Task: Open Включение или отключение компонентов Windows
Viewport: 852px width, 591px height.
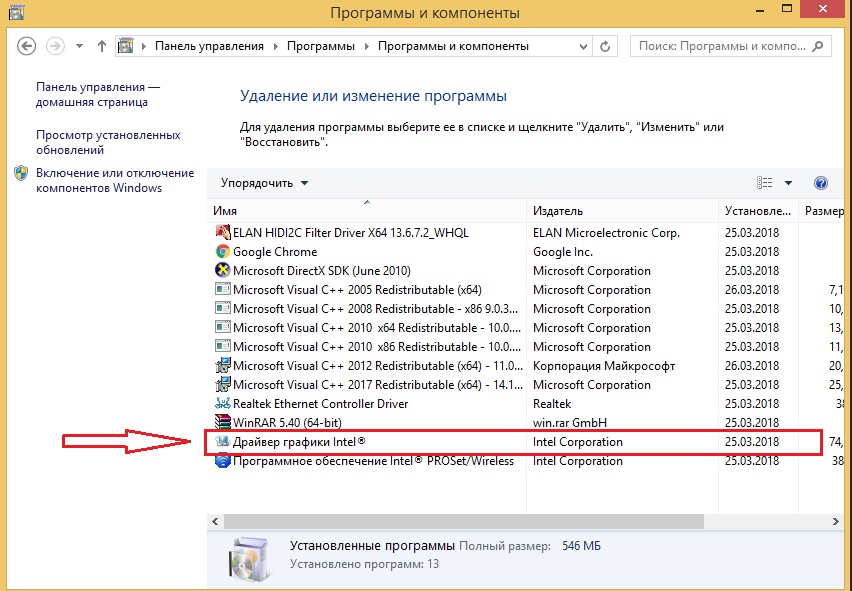Action: (x=100, y=180)
